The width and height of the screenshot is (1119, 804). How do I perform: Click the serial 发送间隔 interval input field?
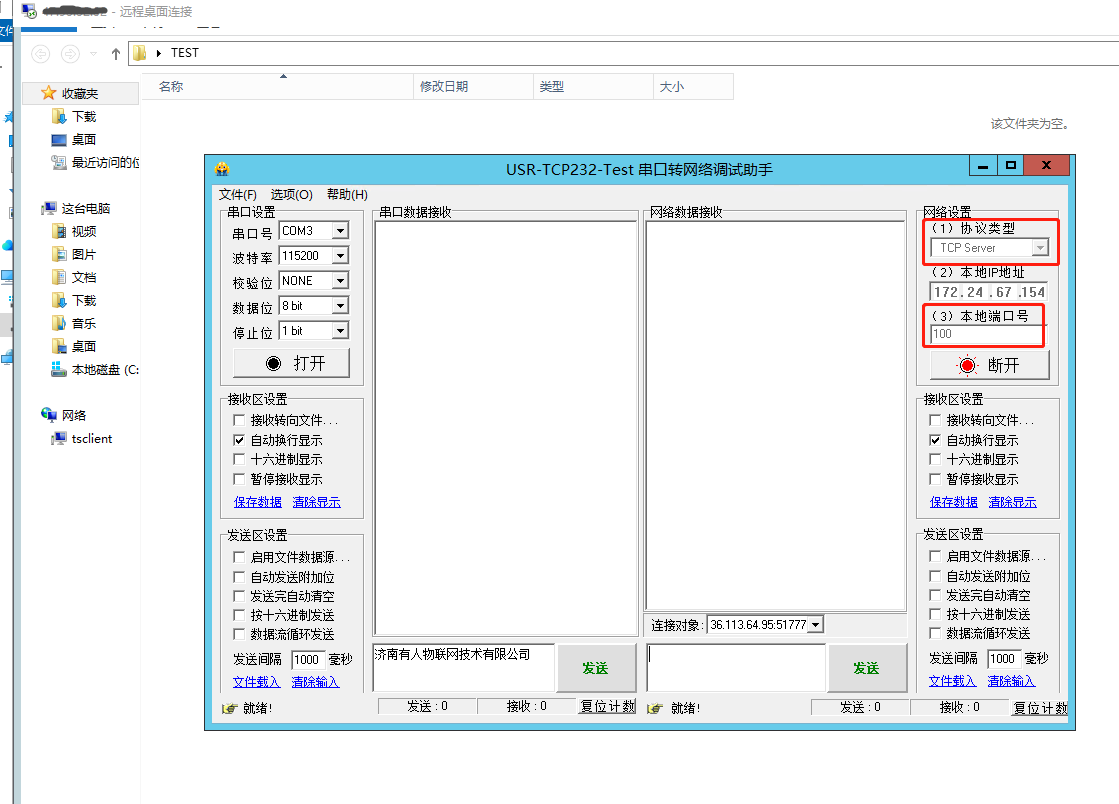[307, 660]
